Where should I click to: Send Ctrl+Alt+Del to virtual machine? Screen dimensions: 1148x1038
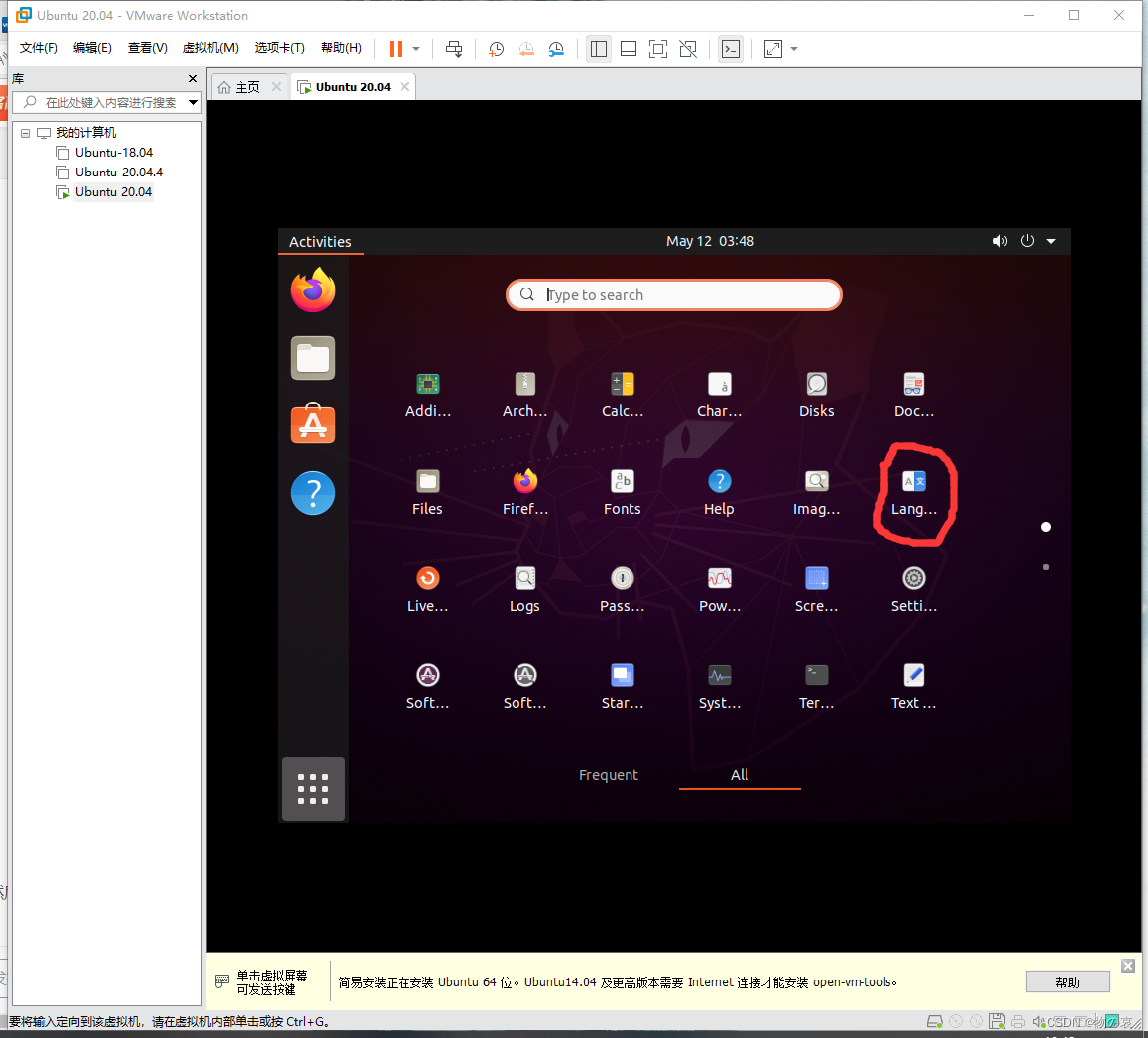pos(454,49)
